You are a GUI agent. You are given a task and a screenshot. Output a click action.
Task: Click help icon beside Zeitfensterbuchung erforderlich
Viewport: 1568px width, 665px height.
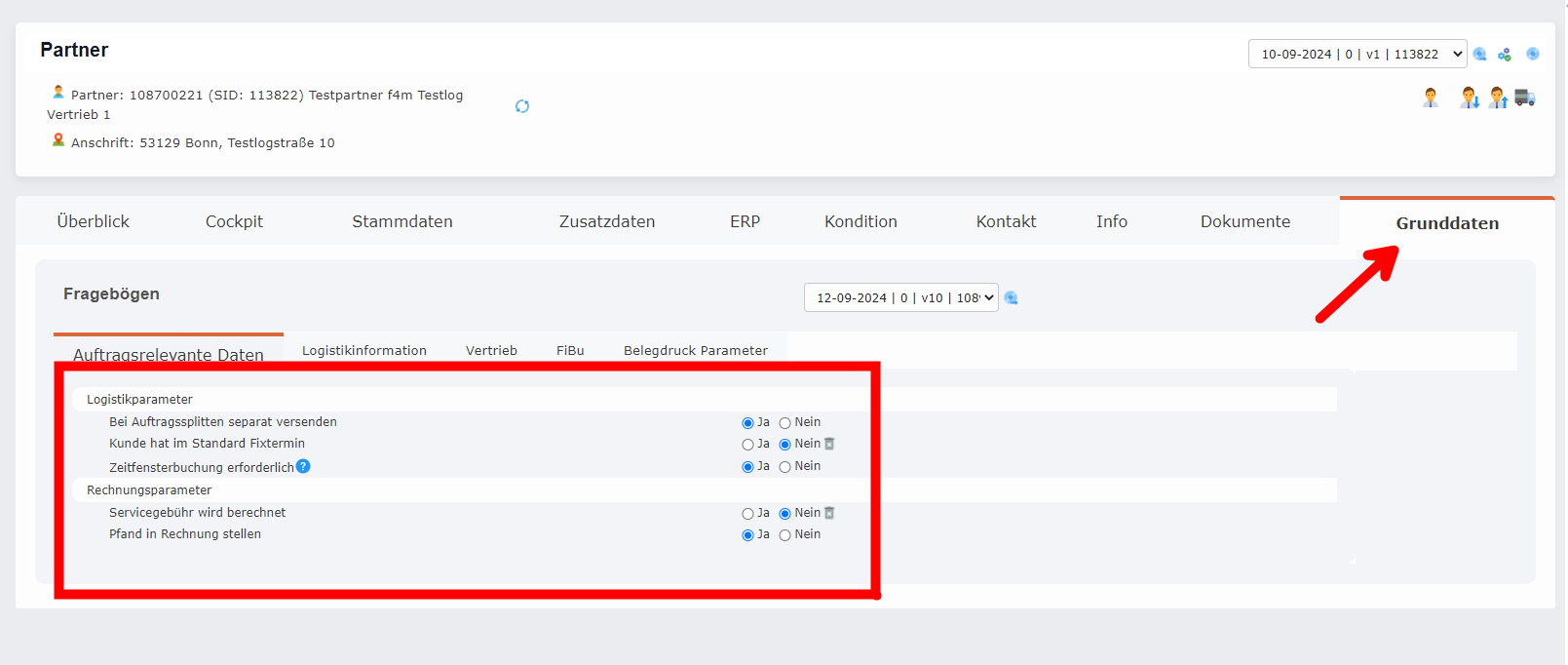pyautogui.click(x=303, y=466)
